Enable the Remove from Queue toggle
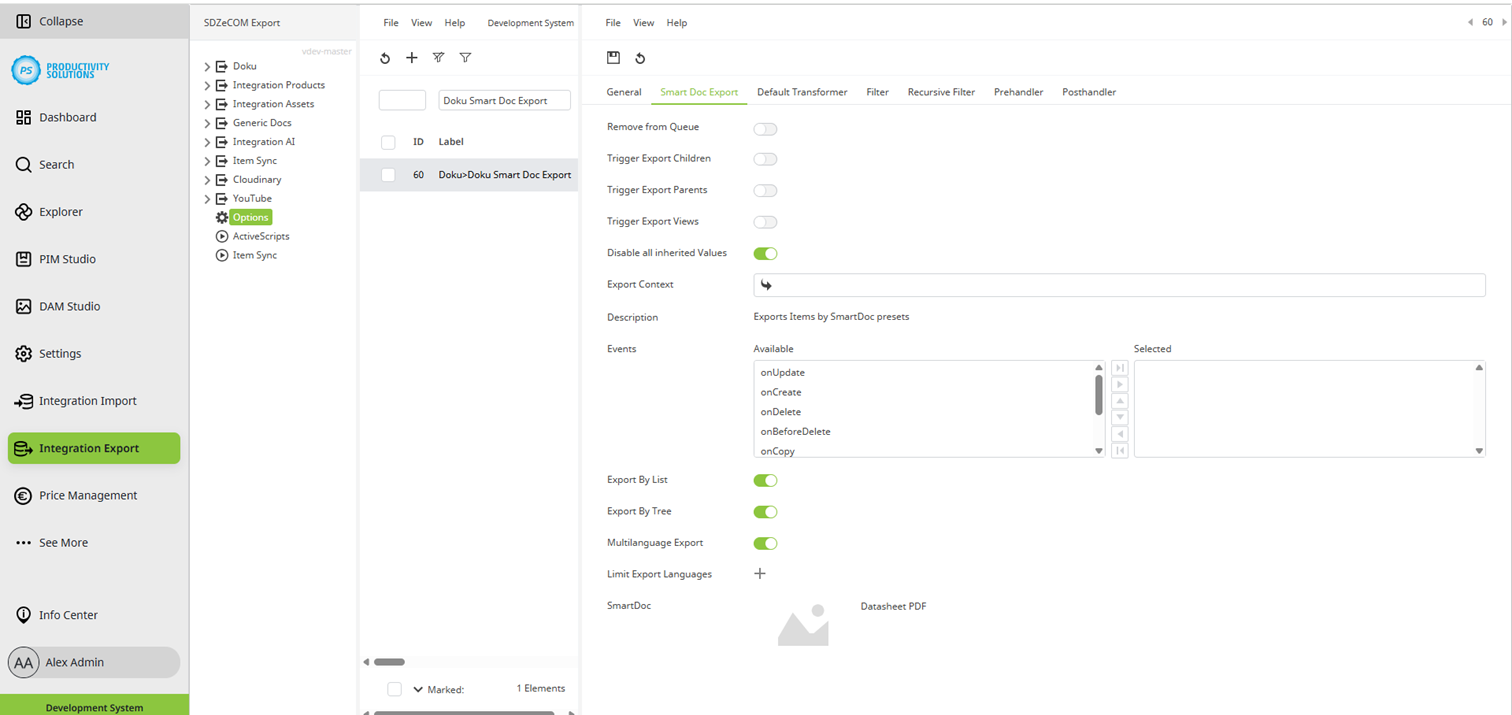Image resolution: width=1512 pixels, height=715 pixels. [x=765, y=128]
